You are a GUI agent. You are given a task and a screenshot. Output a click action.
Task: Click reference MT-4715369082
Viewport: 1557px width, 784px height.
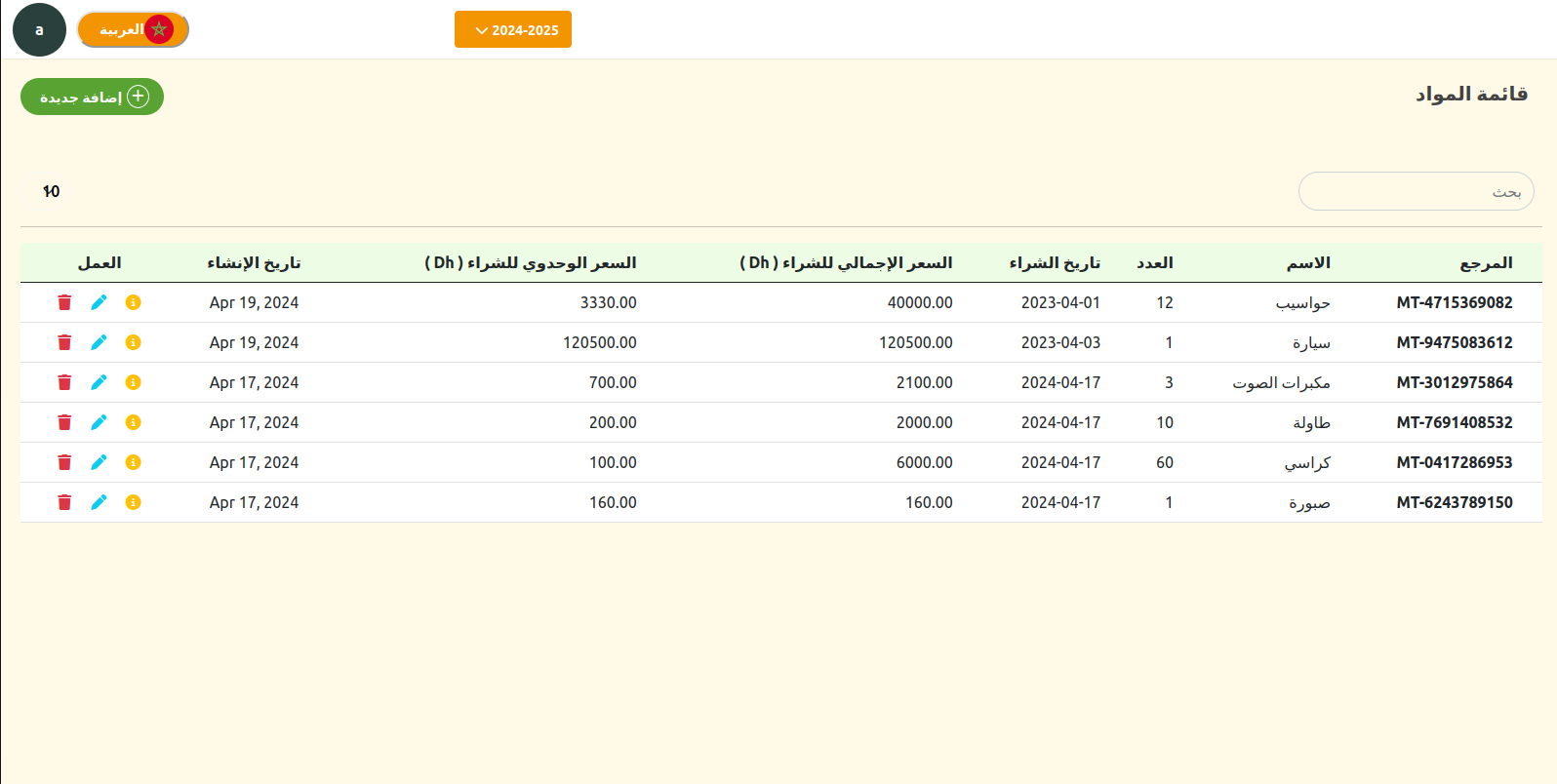tap(1455, 302)
